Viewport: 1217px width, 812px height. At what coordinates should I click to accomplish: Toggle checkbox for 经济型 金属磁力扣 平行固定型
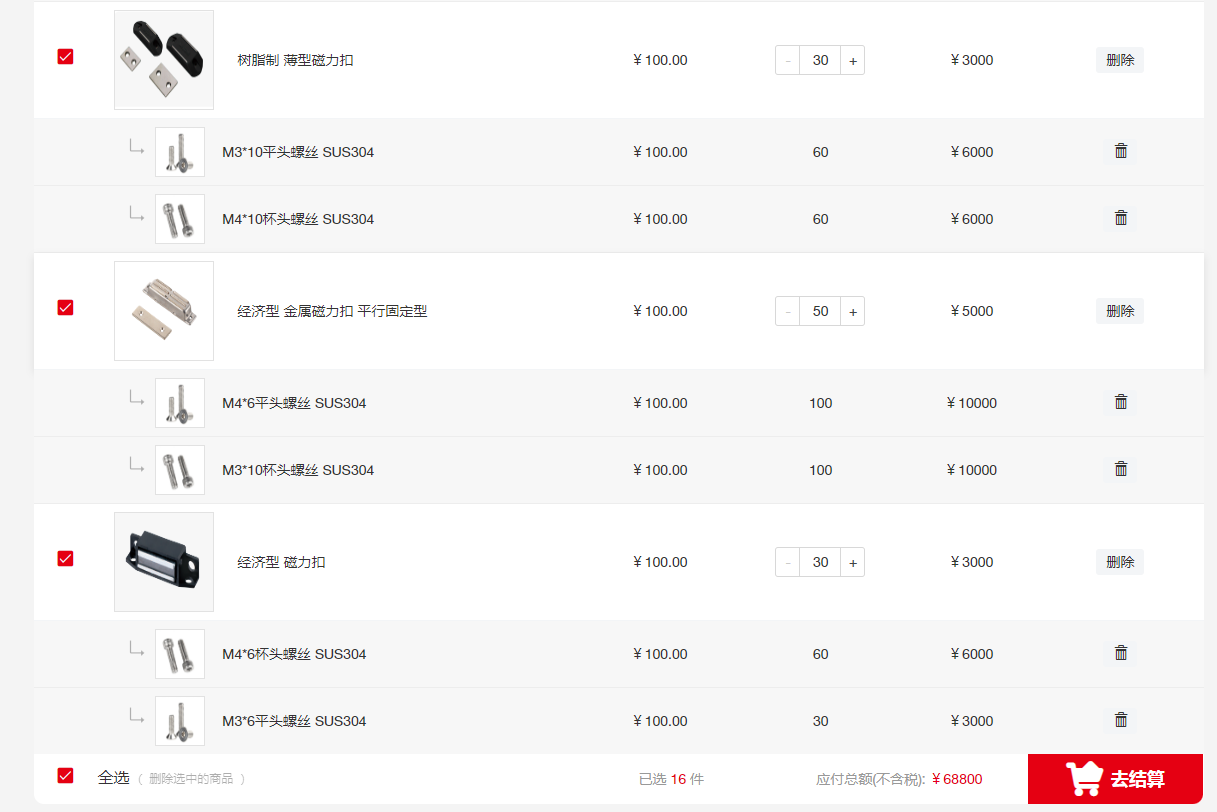coord(66,308)
